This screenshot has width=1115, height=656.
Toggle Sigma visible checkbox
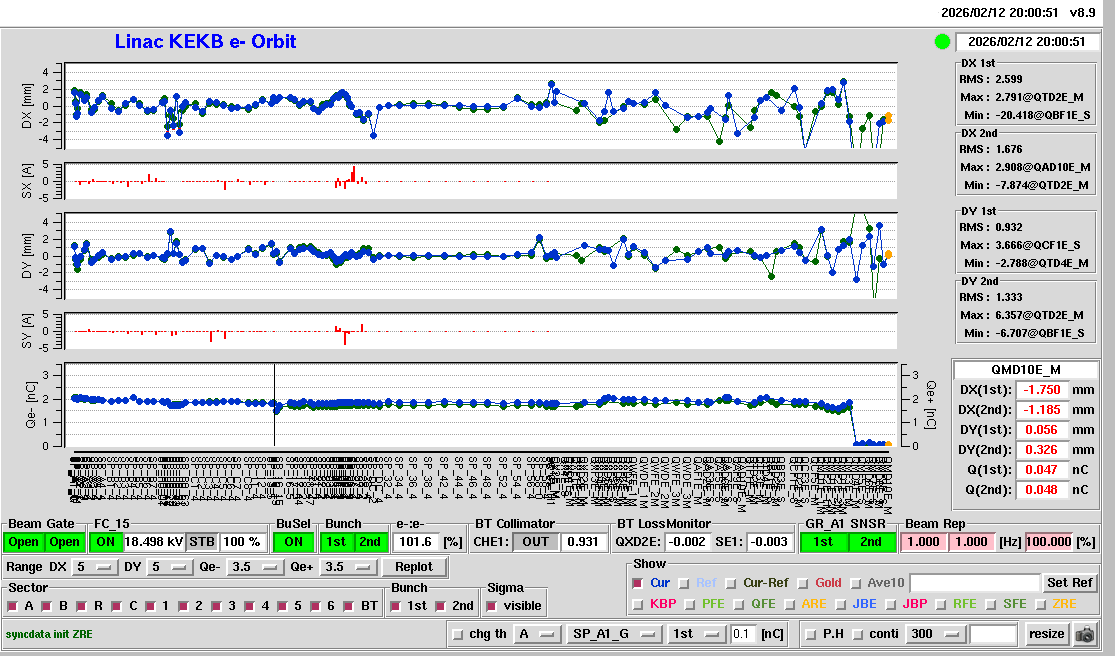[491, 606]
